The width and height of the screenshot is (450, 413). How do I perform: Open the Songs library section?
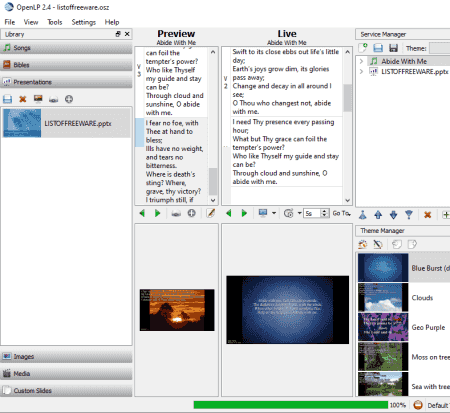tap(66, 48)
